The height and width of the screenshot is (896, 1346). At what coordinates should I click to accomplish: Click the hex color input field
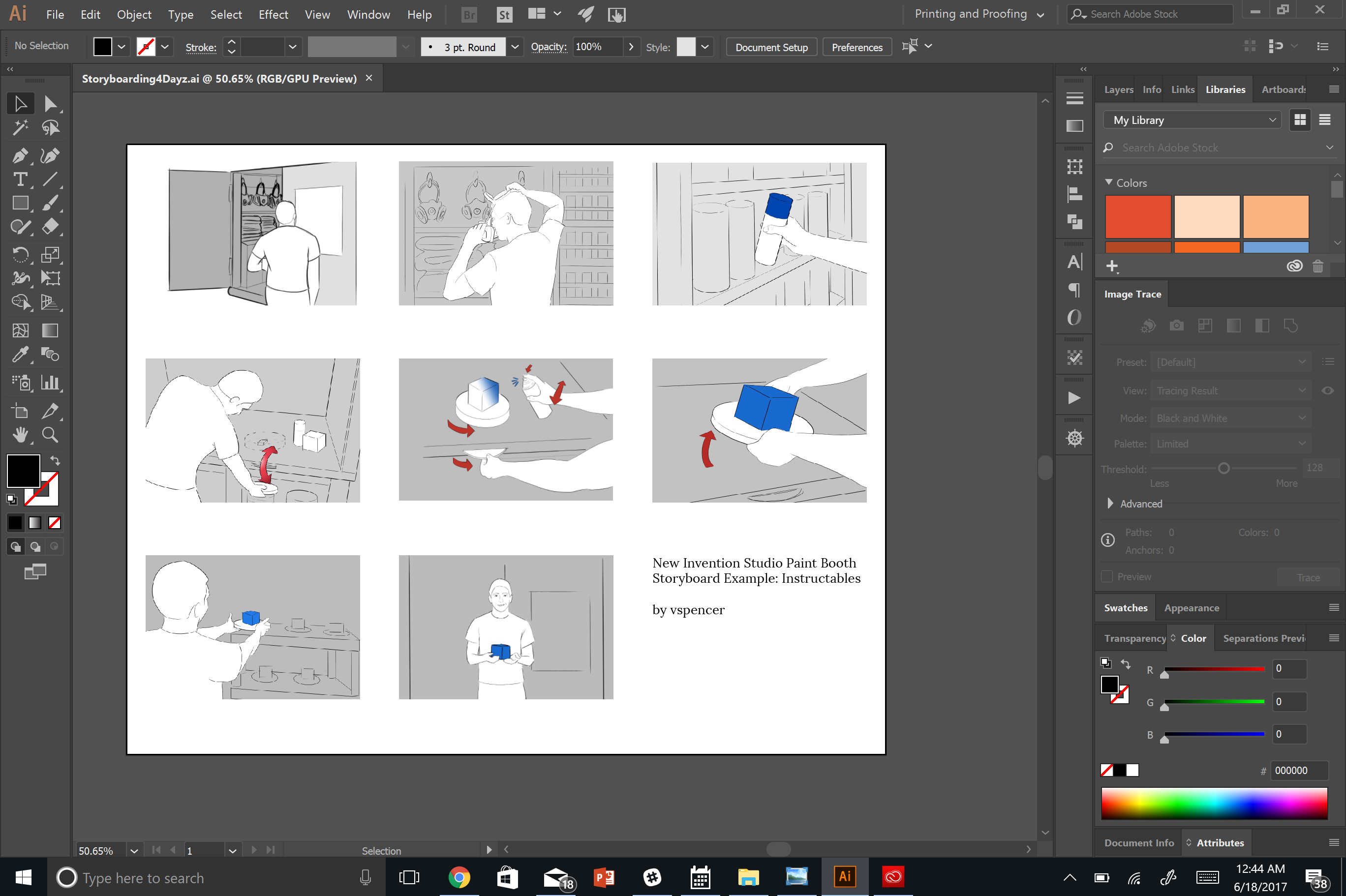tap(1299, 770)
